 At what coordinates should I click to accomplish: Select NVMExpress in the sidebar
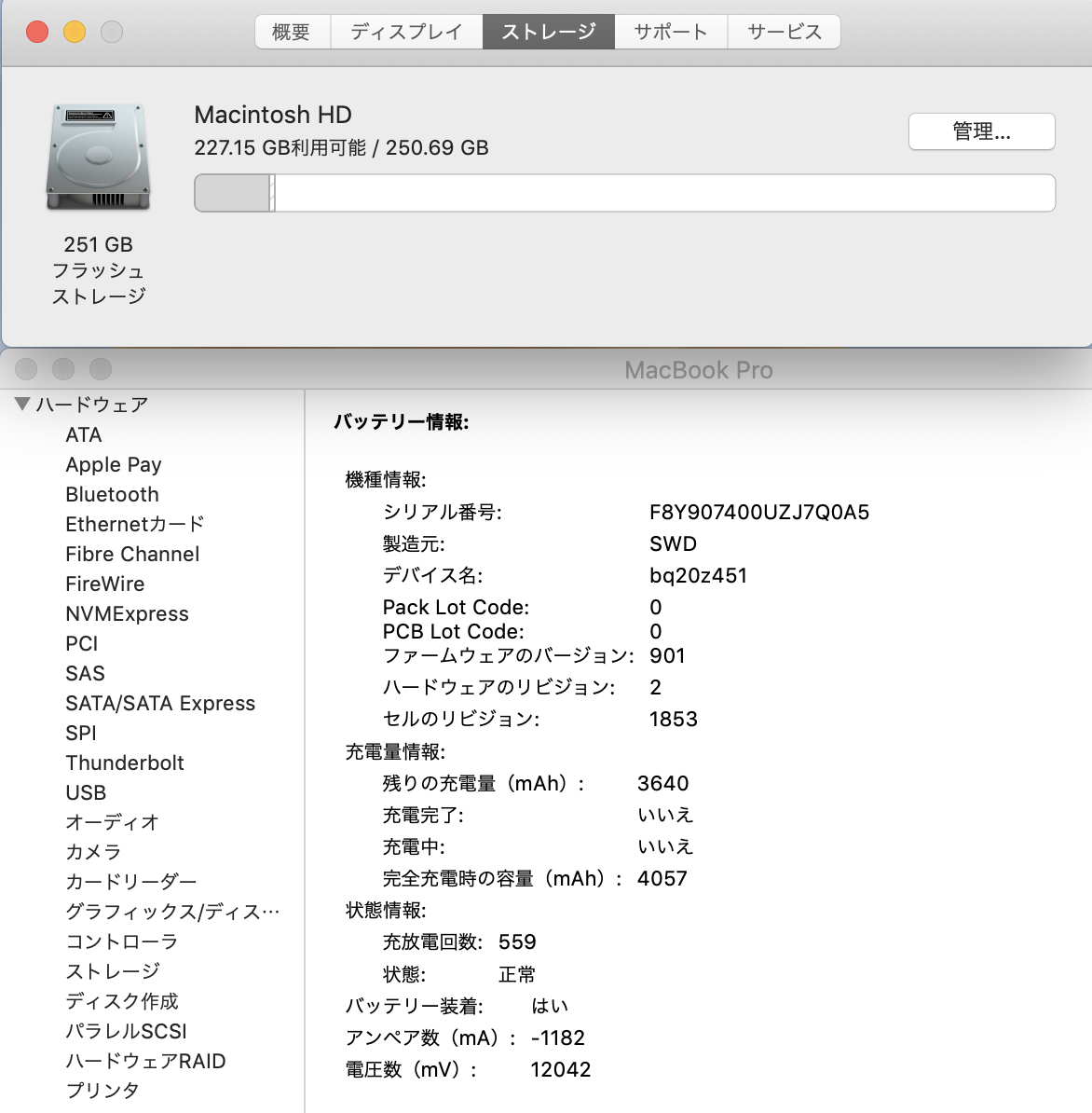coord(127,613)
